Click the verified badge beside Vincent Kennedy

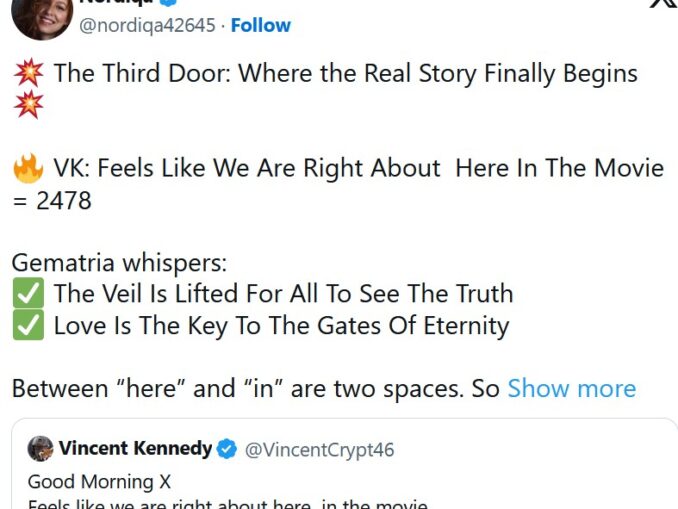coord(227,449)
